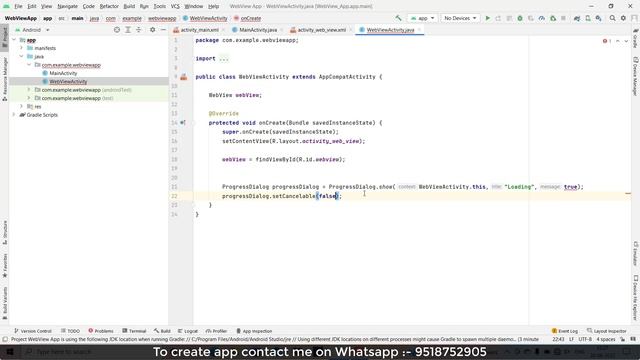Image resolution: width=640 pixels, height=360 pixels.
Task: Open the TODO tool window
Action: tap(71, 331)
